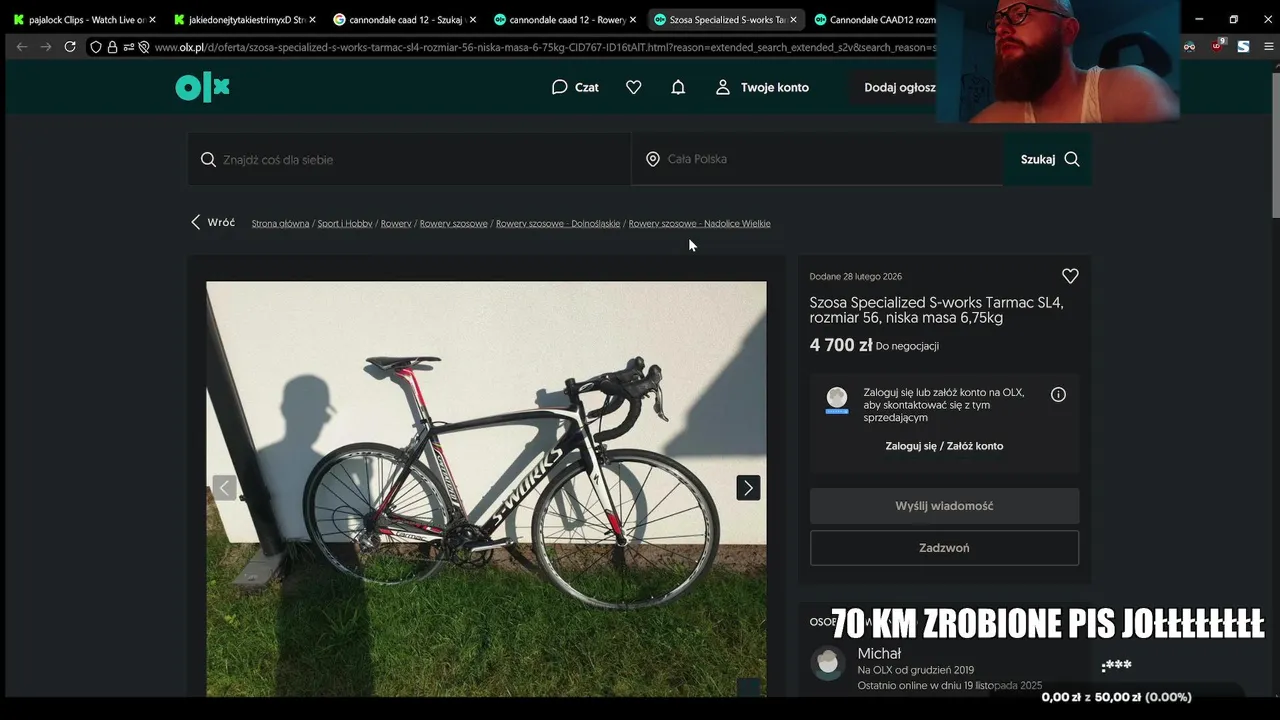Open the Sport i Hobby breadcrumb
The width and height of the screenshot is (1280, 720).
(x=345, y=224)
